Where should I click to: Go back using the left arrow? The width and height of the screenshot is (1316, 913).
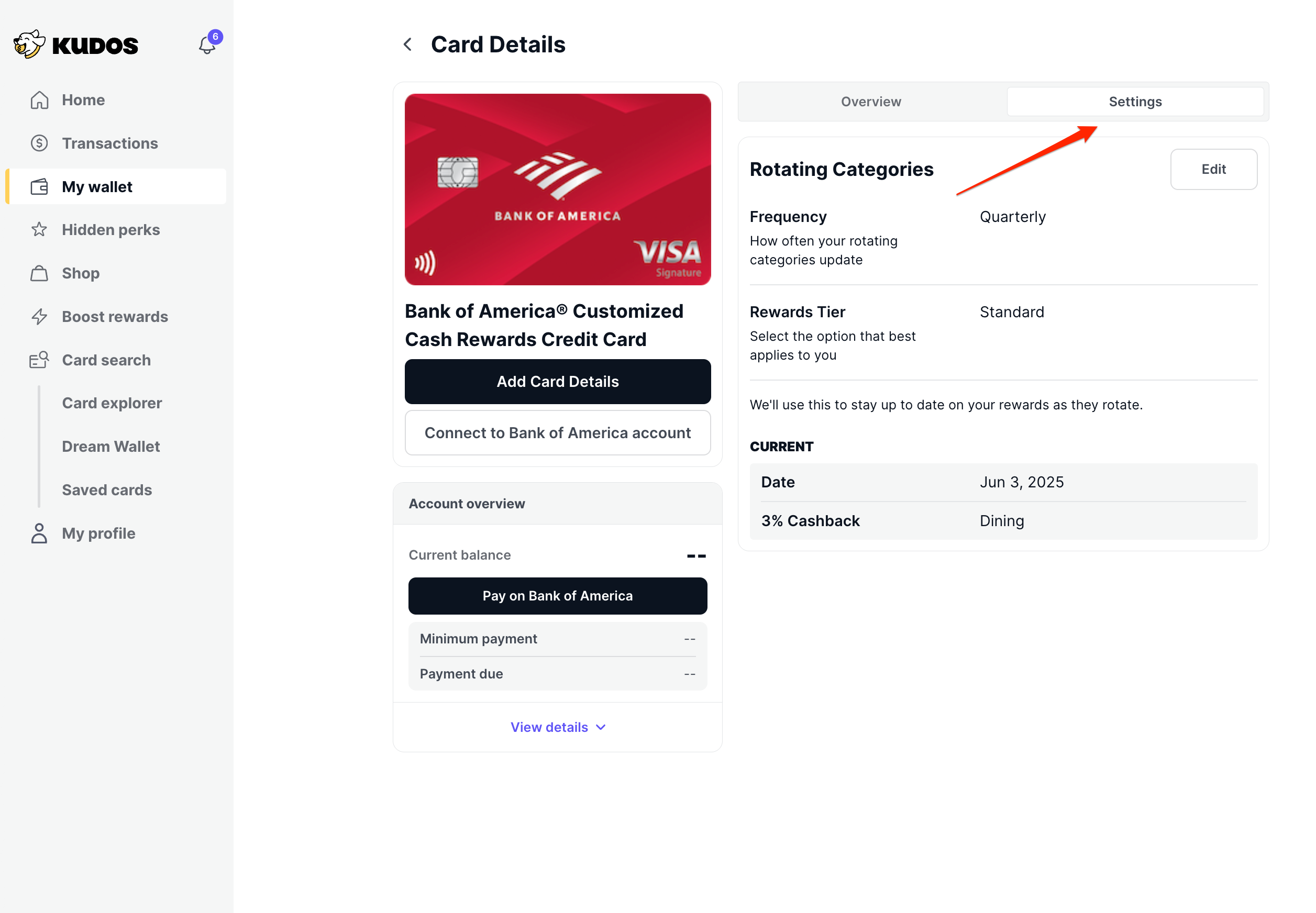click(x=407, y=44)
